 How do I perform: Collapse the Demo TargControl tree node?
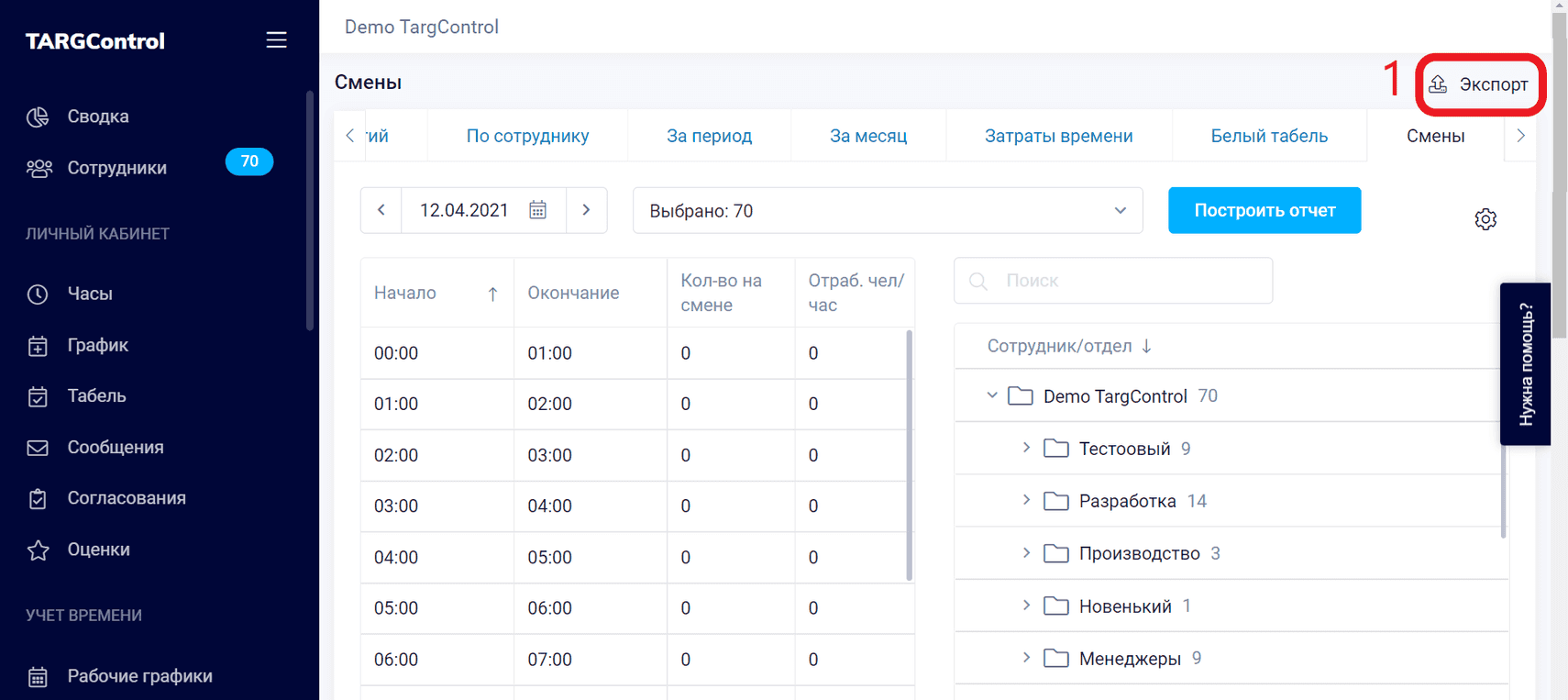(x=992, y=395)
